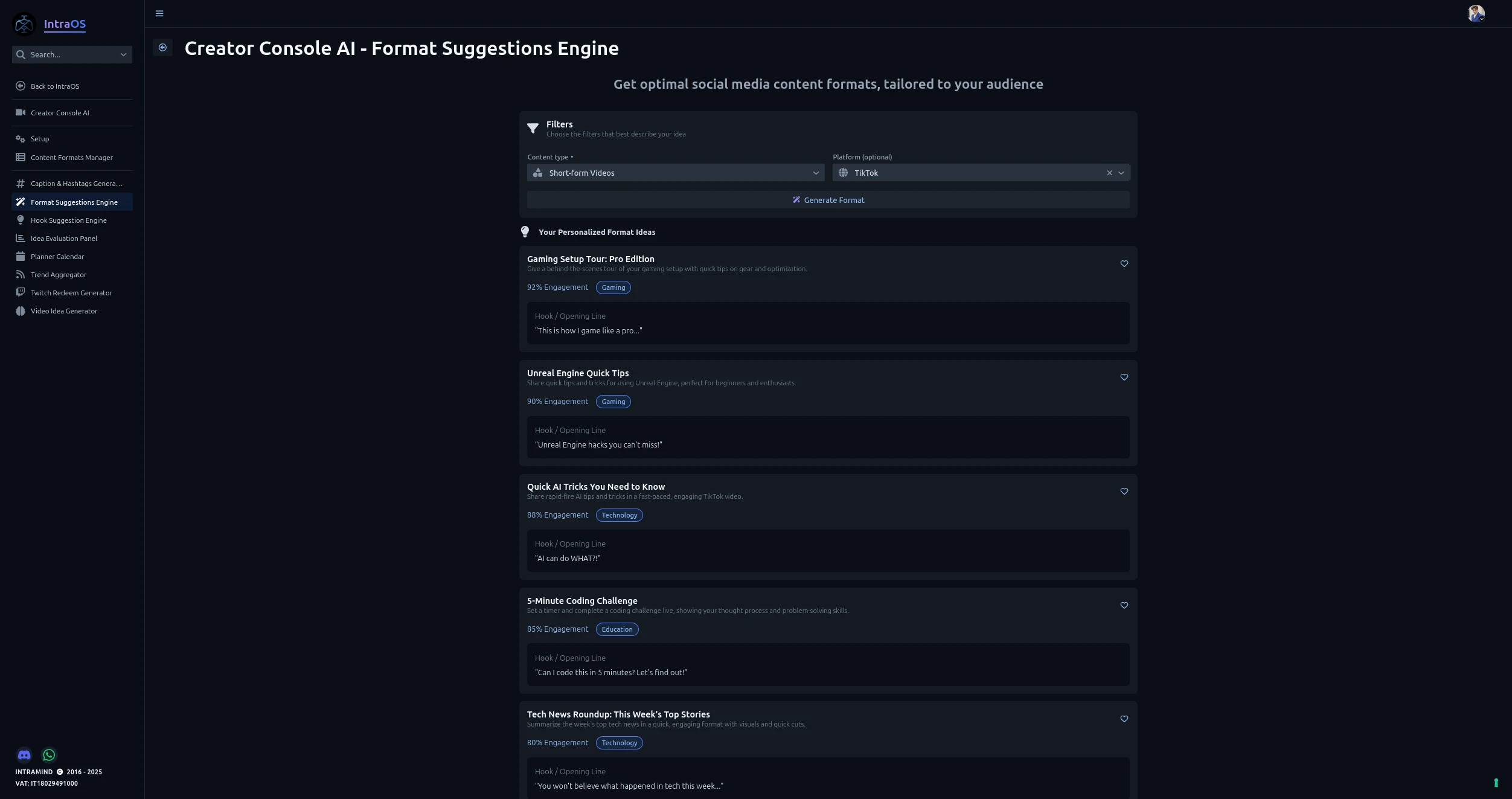This screenshot has height=799, width=1512.
Task: Expand the Platform dropdown chevron
Action: coord(1121,173)
